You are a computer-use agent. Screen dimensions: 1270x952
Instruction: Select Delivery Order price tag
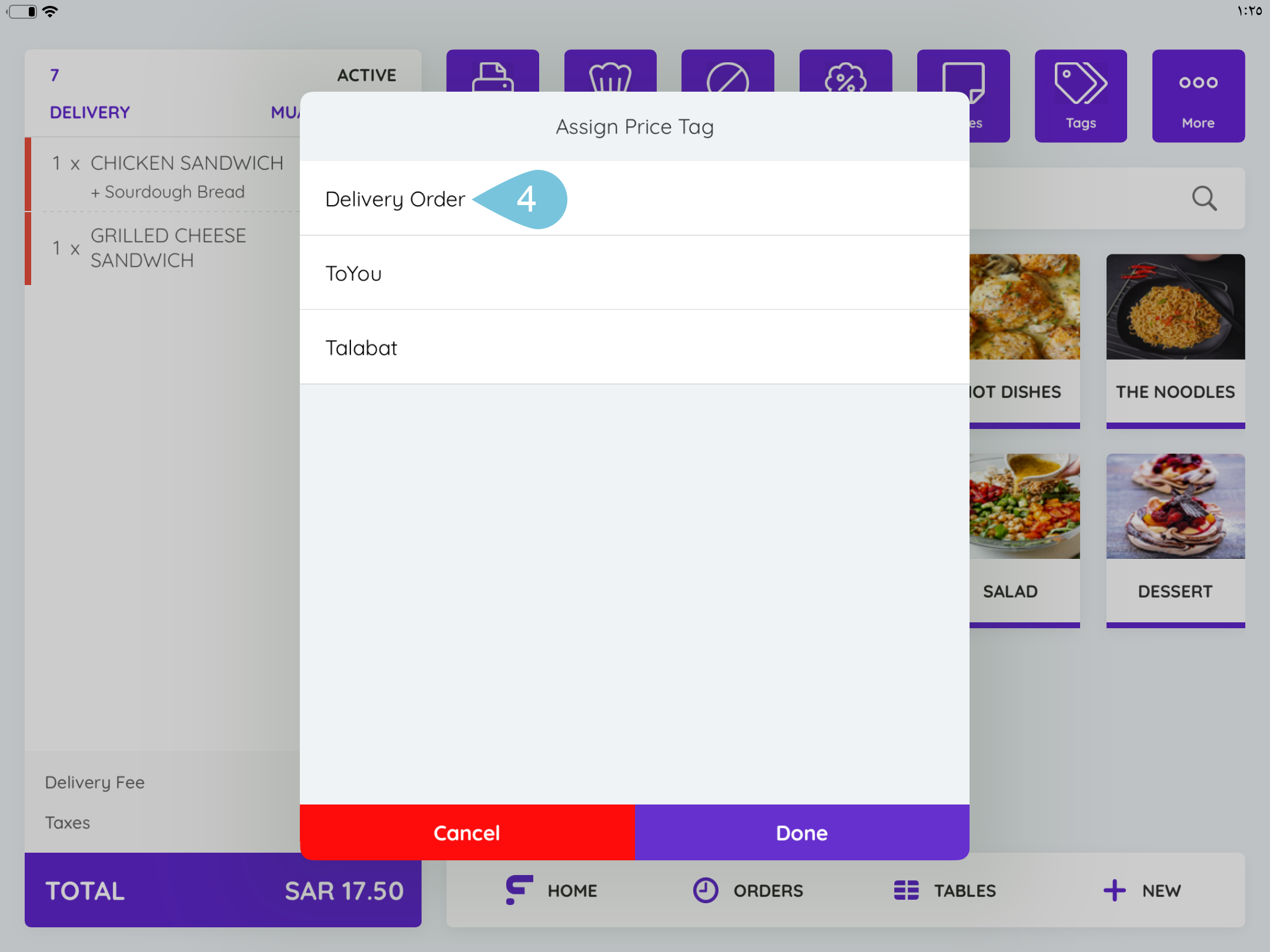(395, 199)
